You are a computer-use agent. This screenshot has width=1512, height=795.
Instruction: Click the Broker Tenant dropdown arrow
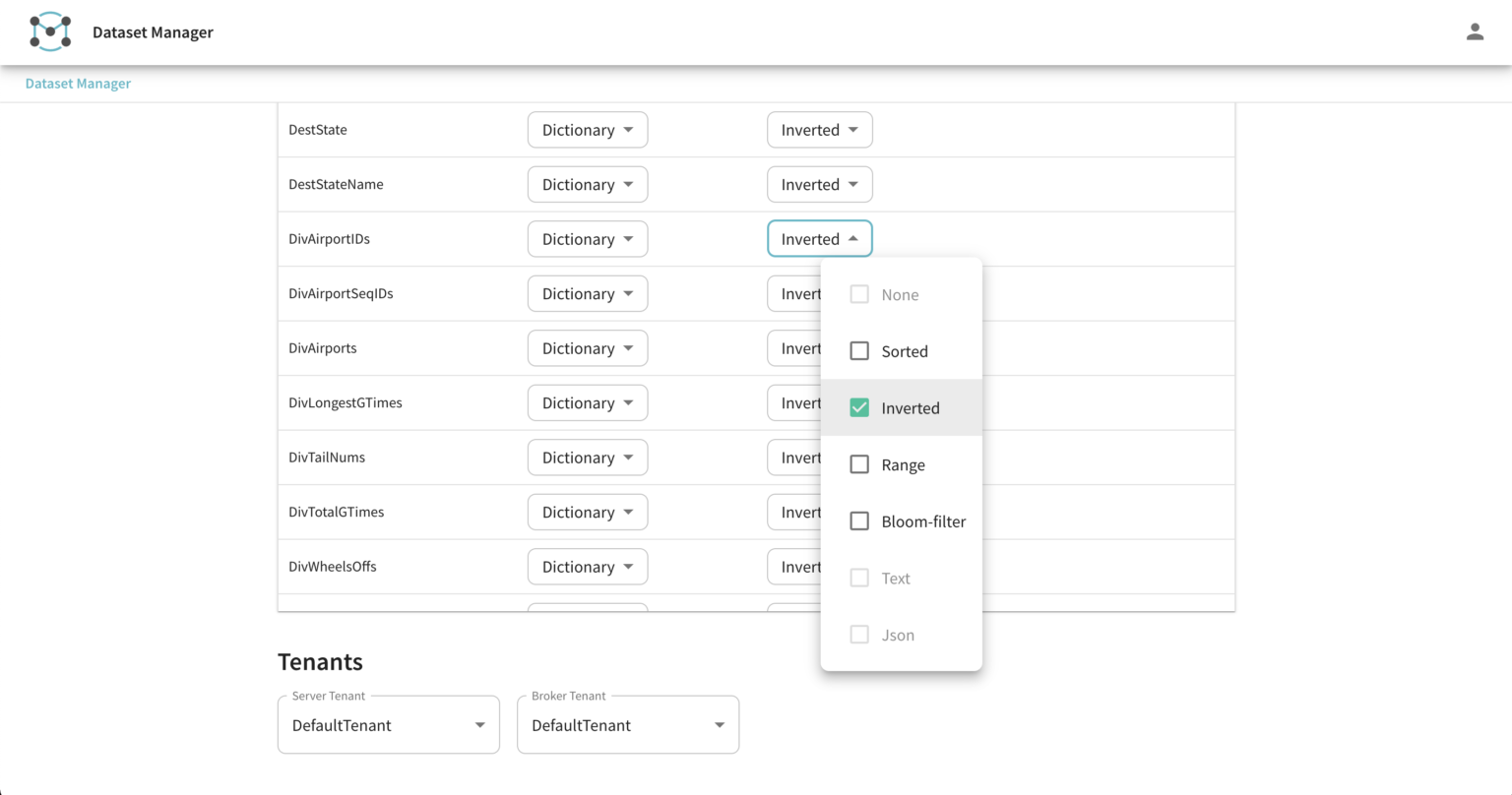click(720, 725)
